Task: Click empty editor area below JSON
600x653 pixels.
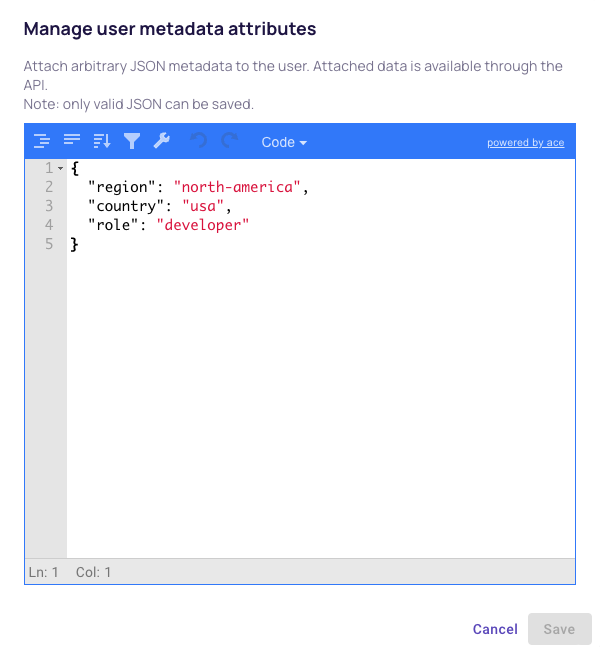Action: tap(321, 404)
